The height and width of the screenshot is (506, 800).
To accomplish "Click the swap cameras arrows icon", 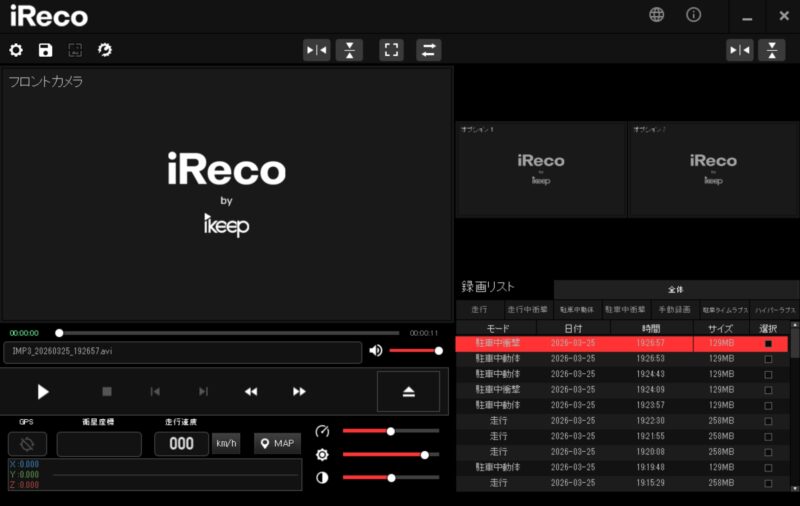I will [x=428, y=50].
